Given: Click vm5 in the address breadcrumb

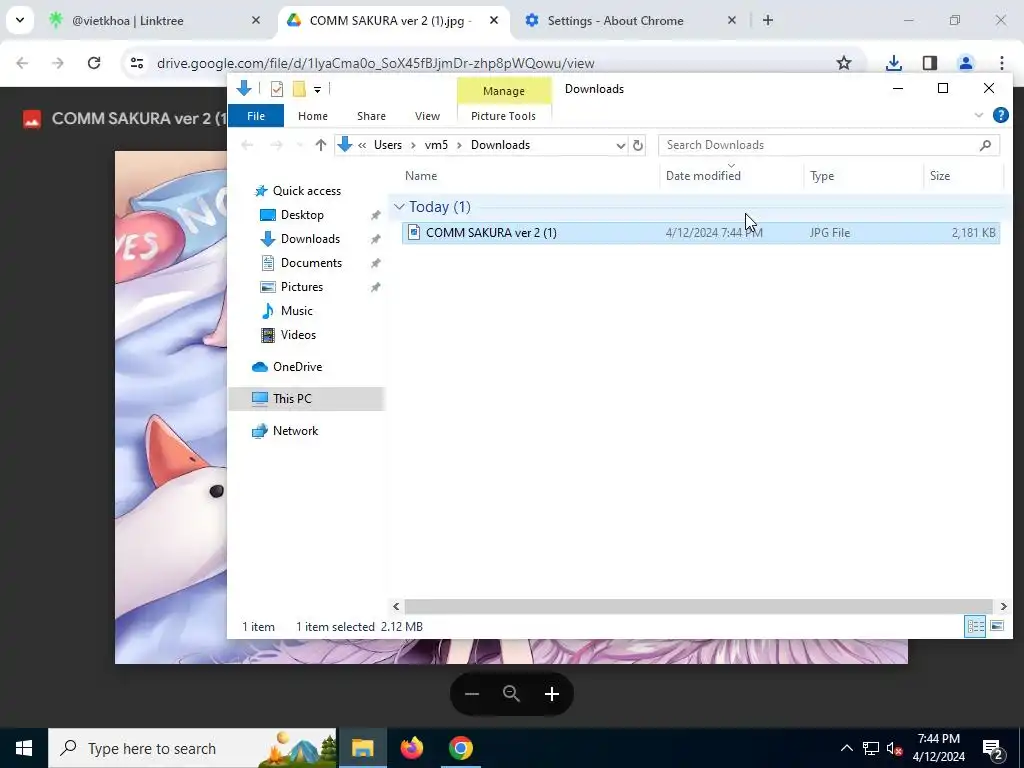Looking at the screenshot, I should [x=436, y=145].
